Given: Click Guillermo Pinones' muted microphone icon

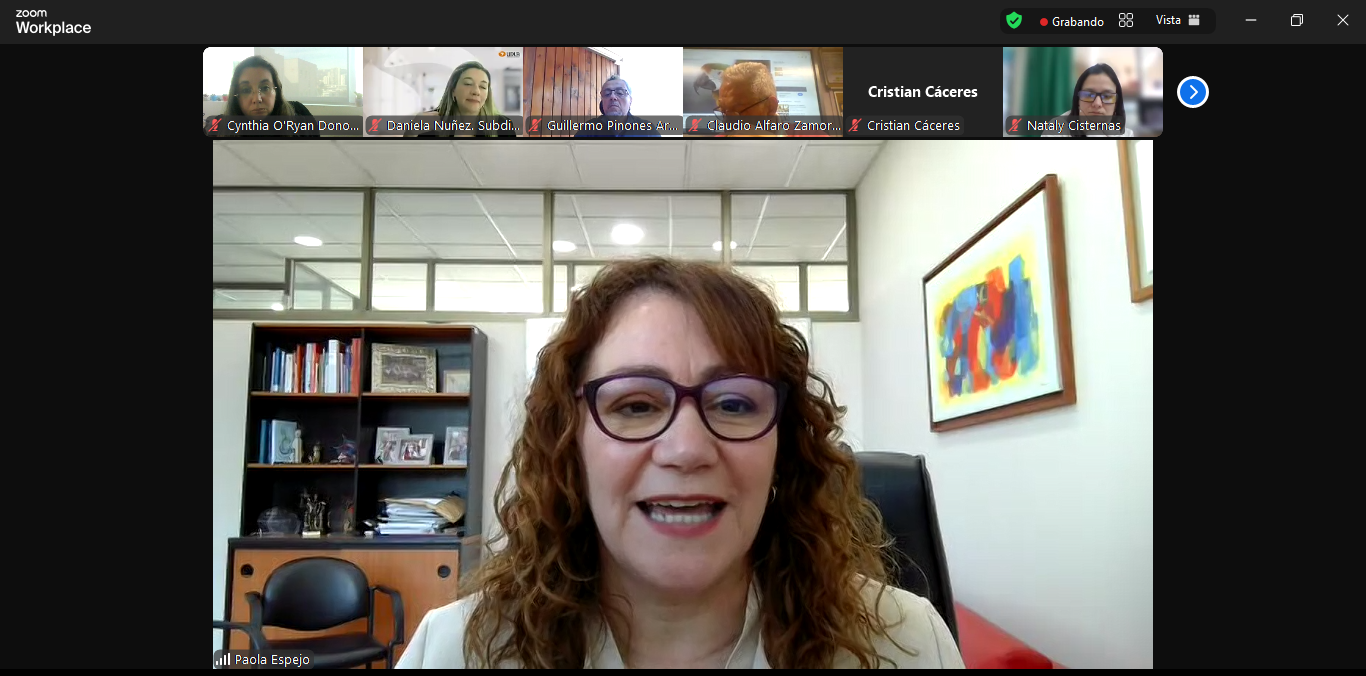Looking at the screenshot, I should (535, 126).
